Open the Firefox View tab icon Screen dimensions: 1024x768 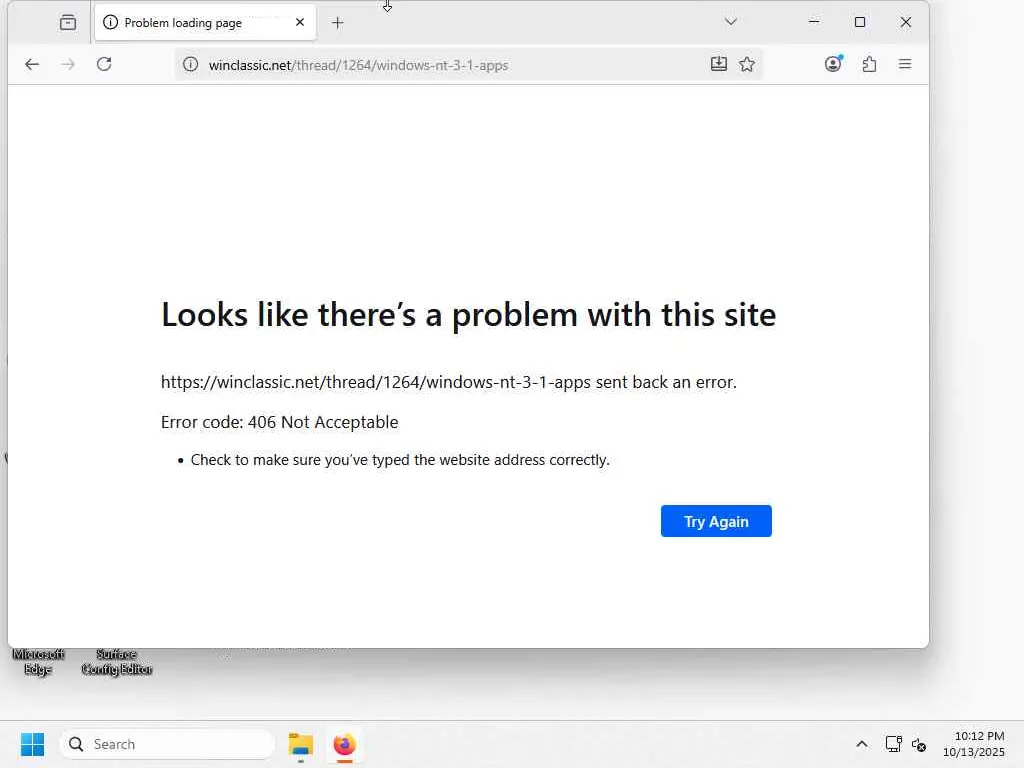click(x=68, y=23)
